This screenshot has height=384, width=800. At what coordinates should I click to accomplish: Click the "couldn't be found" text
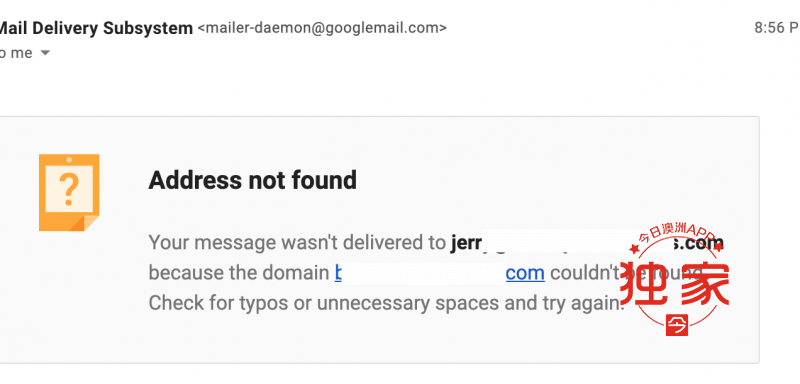click(x=627, y=273)
